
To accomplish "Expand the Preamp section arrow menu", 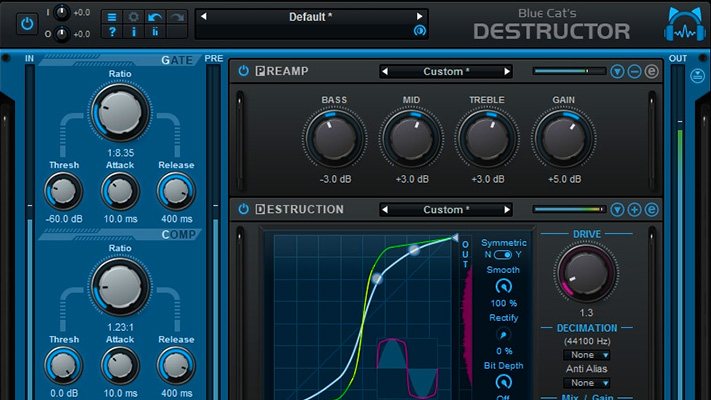I will point(617,72).
